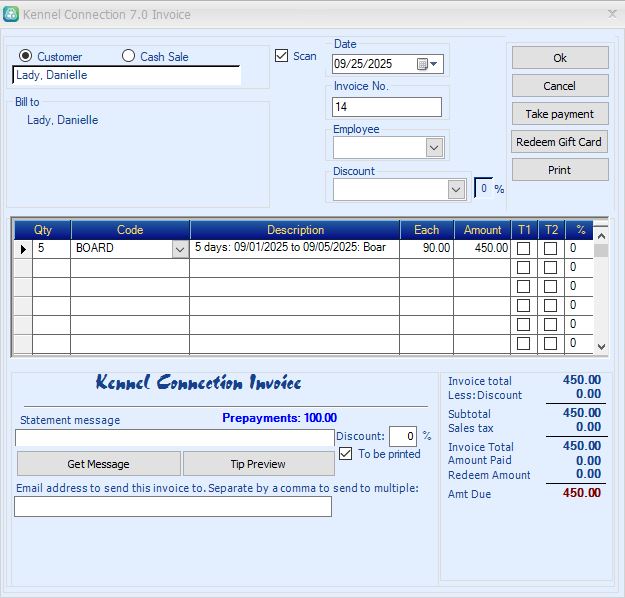This screenshot has height=598, width=625.
Task: Click the scroll down arrow of the item grid
Action: (x=601, y=346)
